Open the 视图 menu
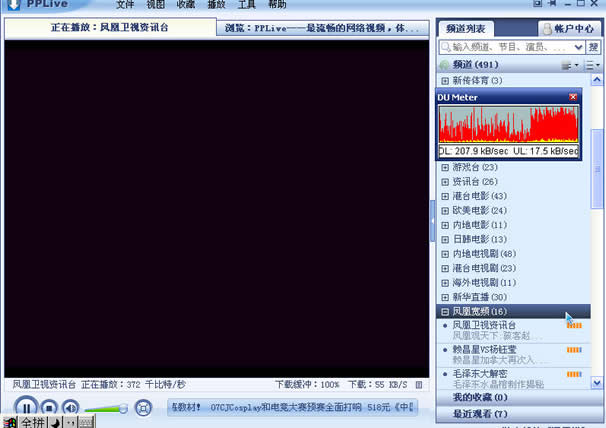This screenshot has width=606, height=428. (x=155, y=5)
